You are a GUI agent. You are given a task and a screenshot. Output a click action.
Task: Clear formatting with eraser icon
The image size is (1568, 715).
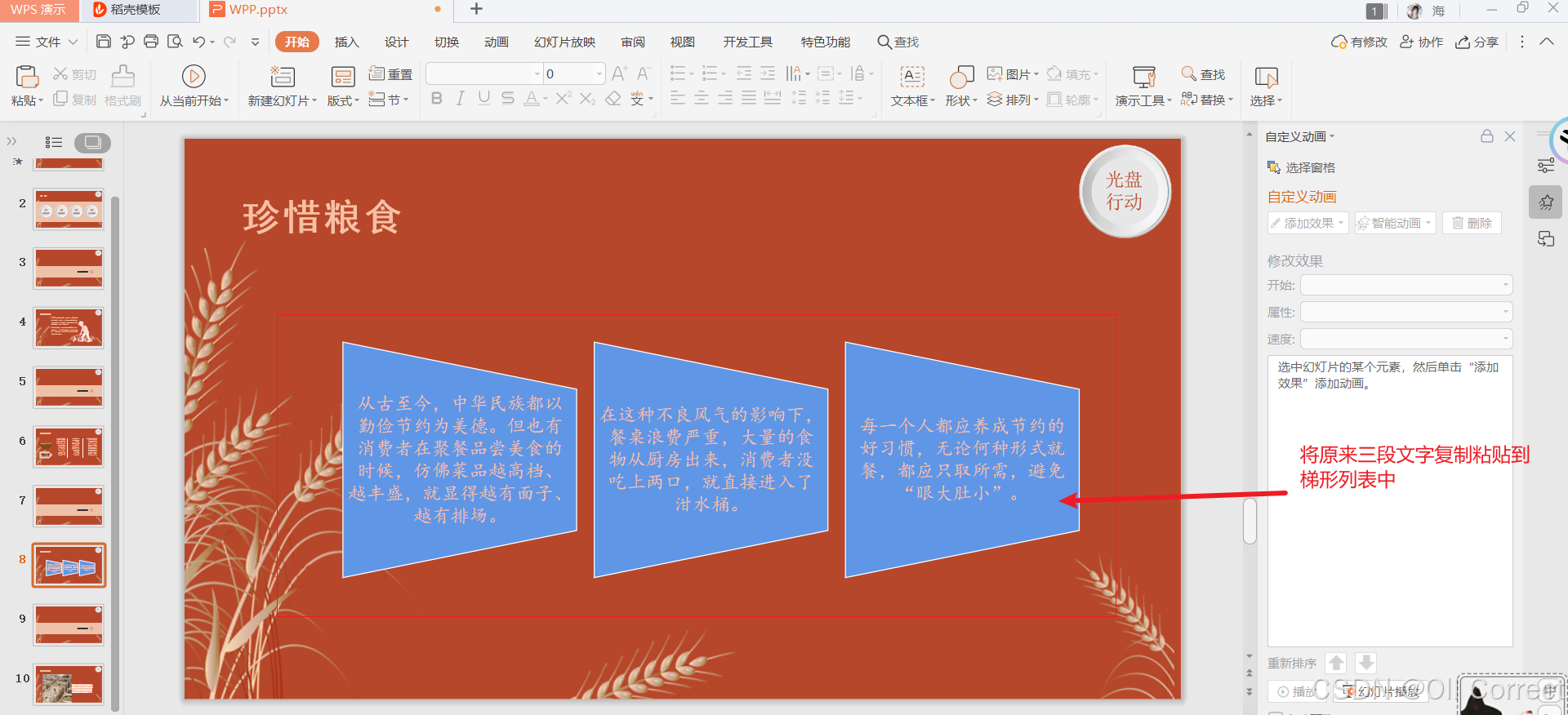[613, 99]
